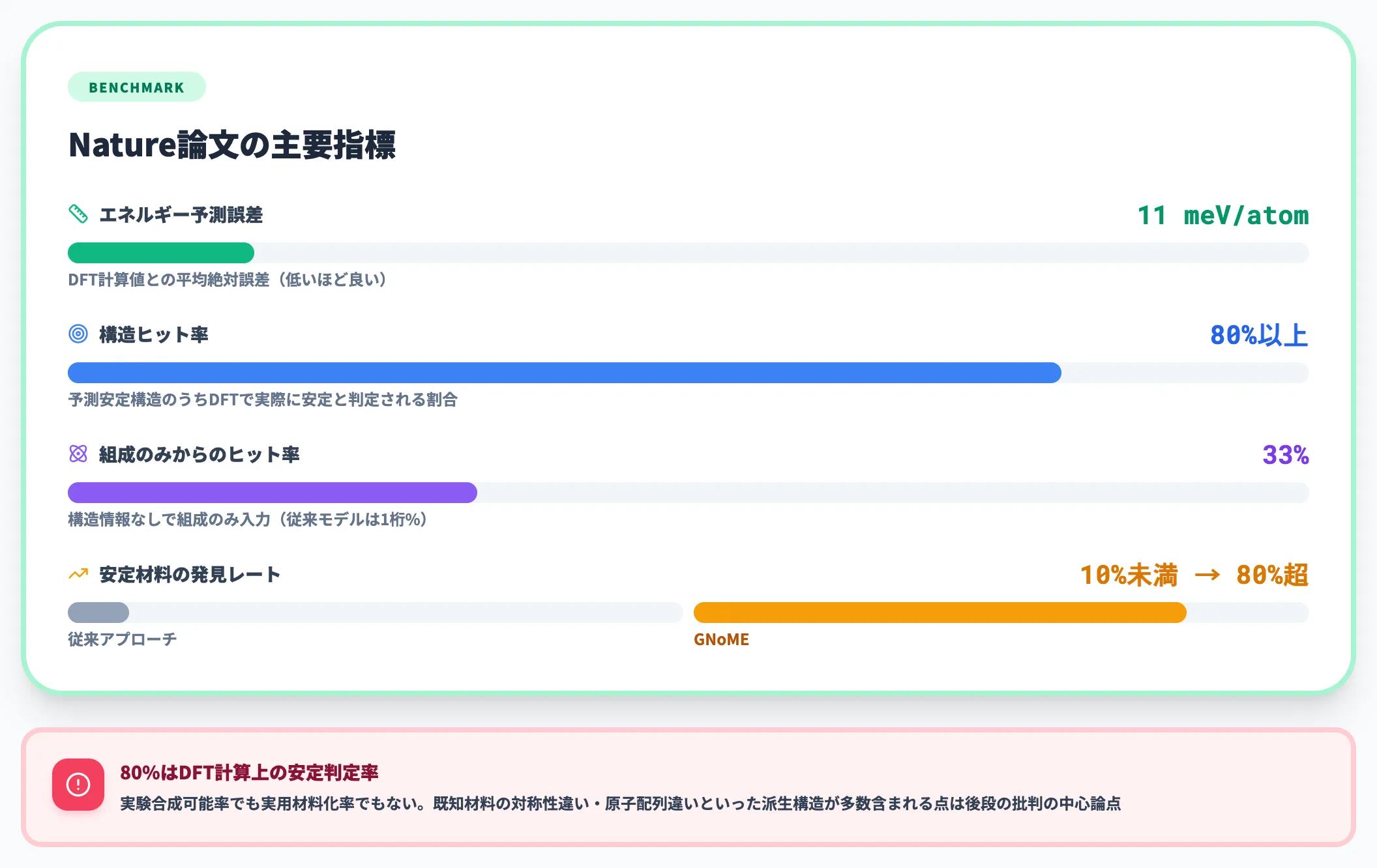Click the value 80%以上
Viewport: 1377px width, 868px height.
coord(1260,335)
